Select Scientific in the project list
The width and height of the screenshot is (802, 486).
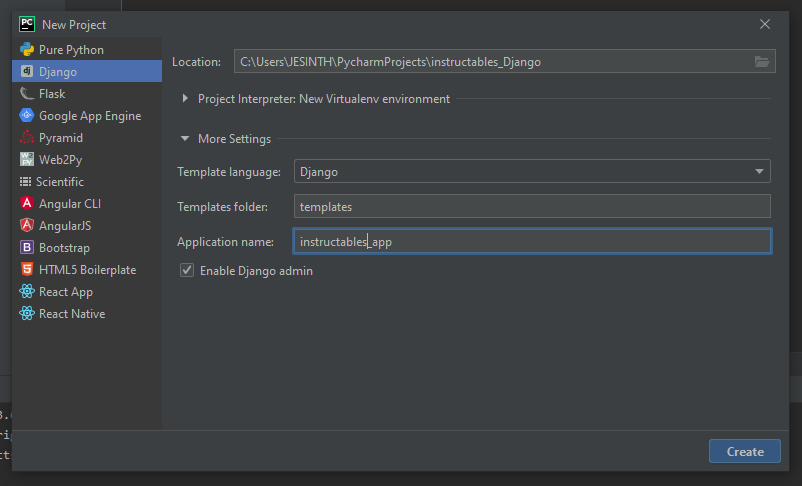(x=60, y=182)
